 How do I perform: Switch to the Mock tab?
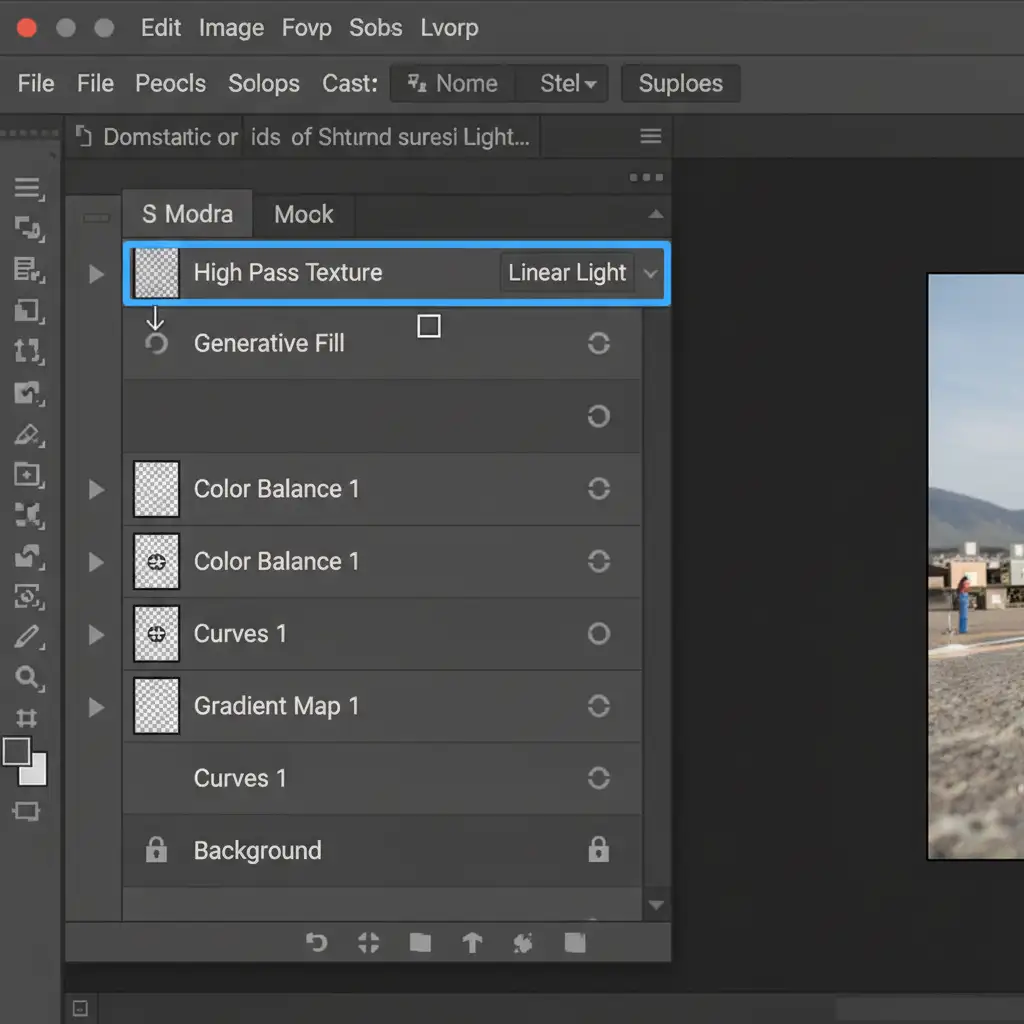[304, 214]
